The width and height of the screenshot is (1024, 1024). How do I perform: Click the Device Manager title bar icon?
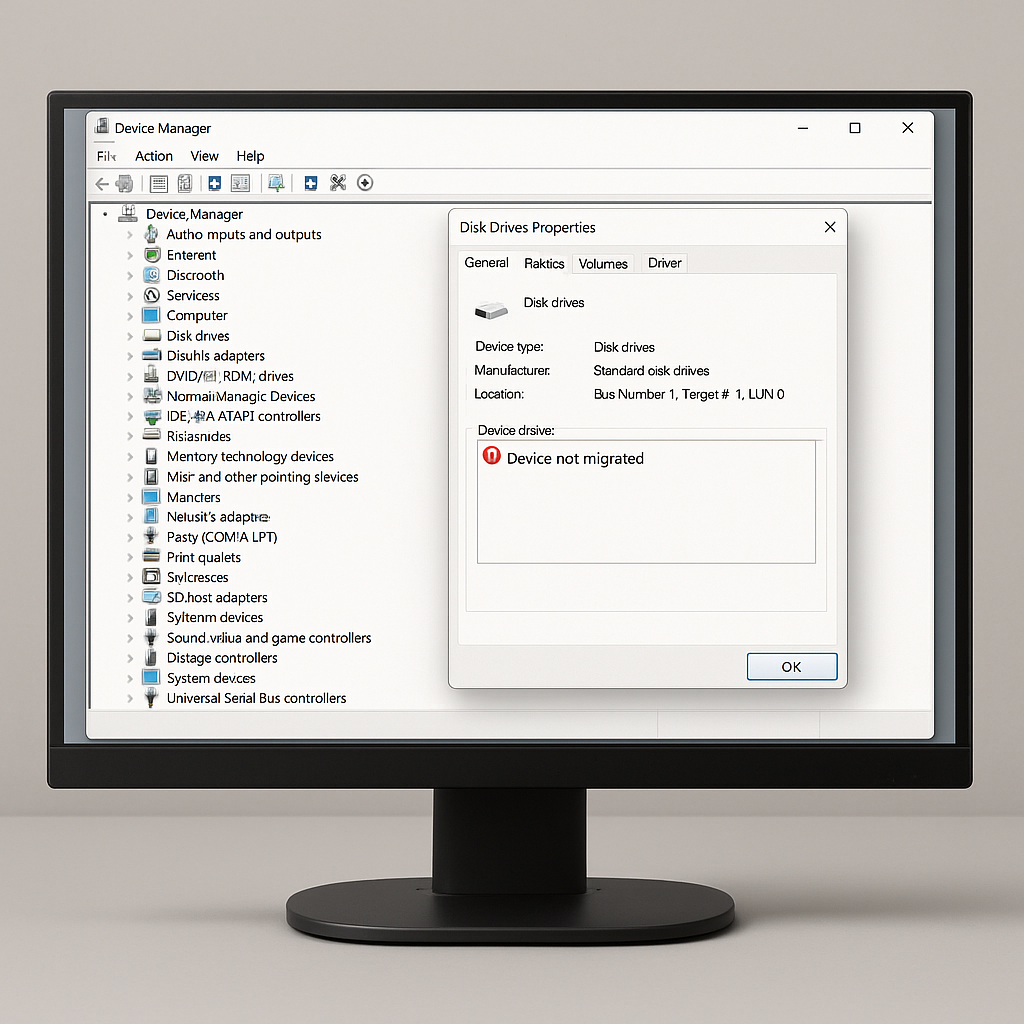tap(102, 127)
